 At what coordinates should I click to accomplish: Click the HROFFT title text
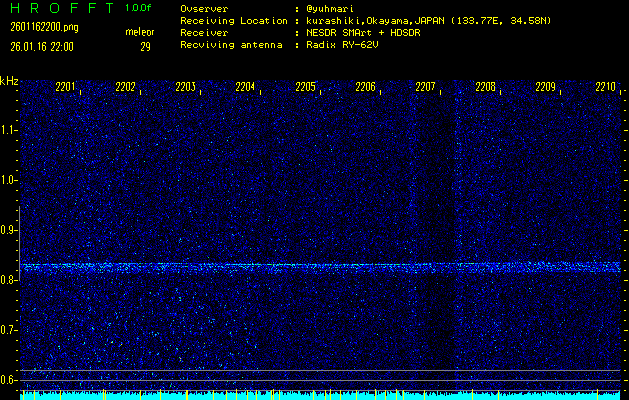click(60, 8)
